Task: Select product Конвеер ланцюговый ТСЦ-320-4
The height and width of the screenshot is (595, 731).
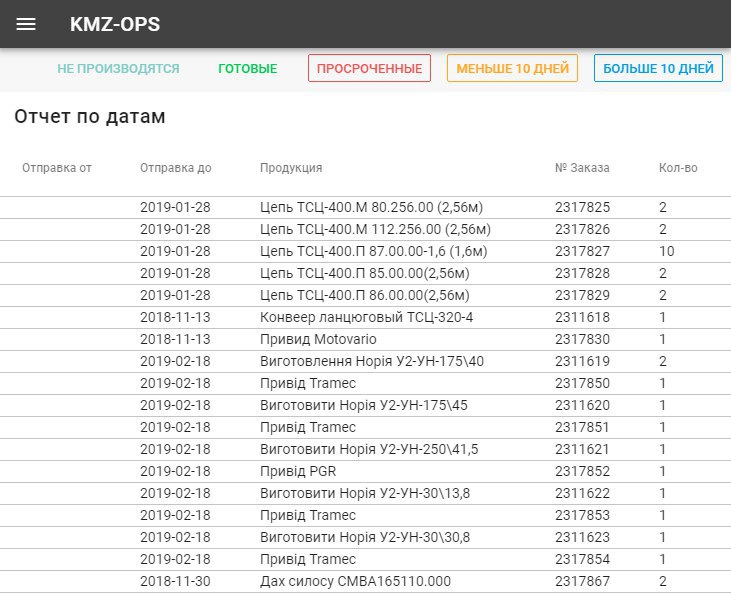Action: (366, 317)
